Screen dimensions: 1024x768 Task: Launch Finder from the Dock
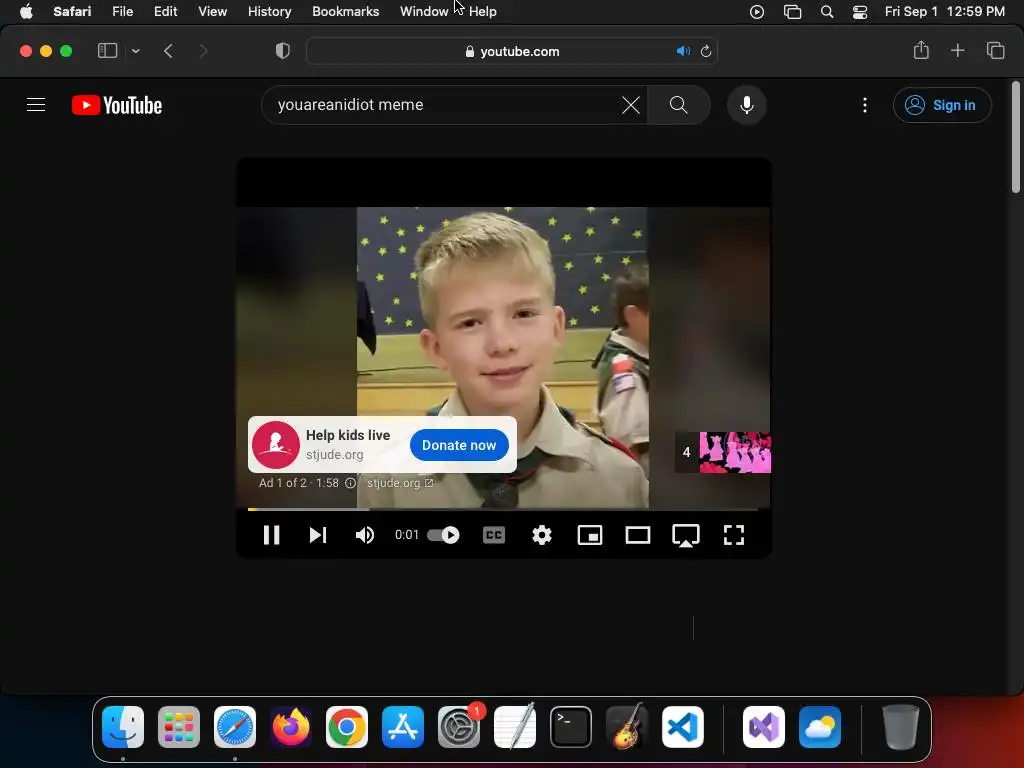123,727
